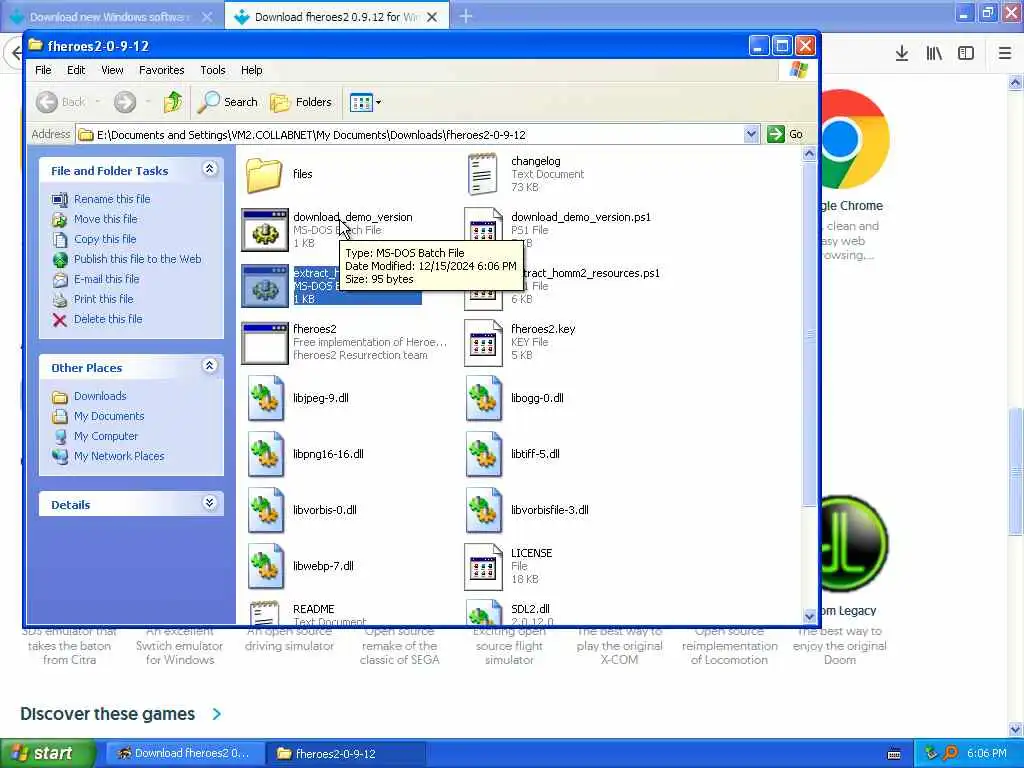The height and width of the screenshot is (768, 1024).
Task: Open Firefox library icon
Action: [934, 54]
